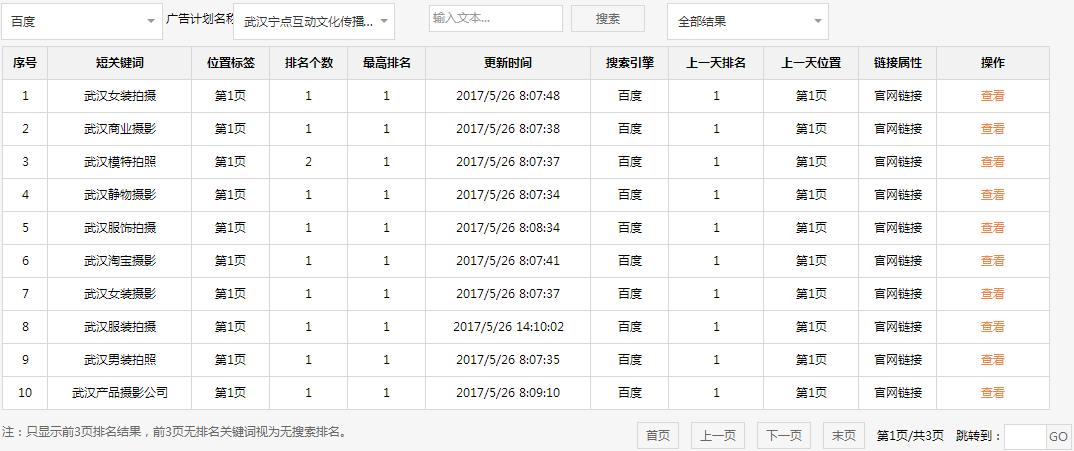Click the 序号 column header
The height and width of the screenshot is (451, 1074).
click(x=25, y=63)
